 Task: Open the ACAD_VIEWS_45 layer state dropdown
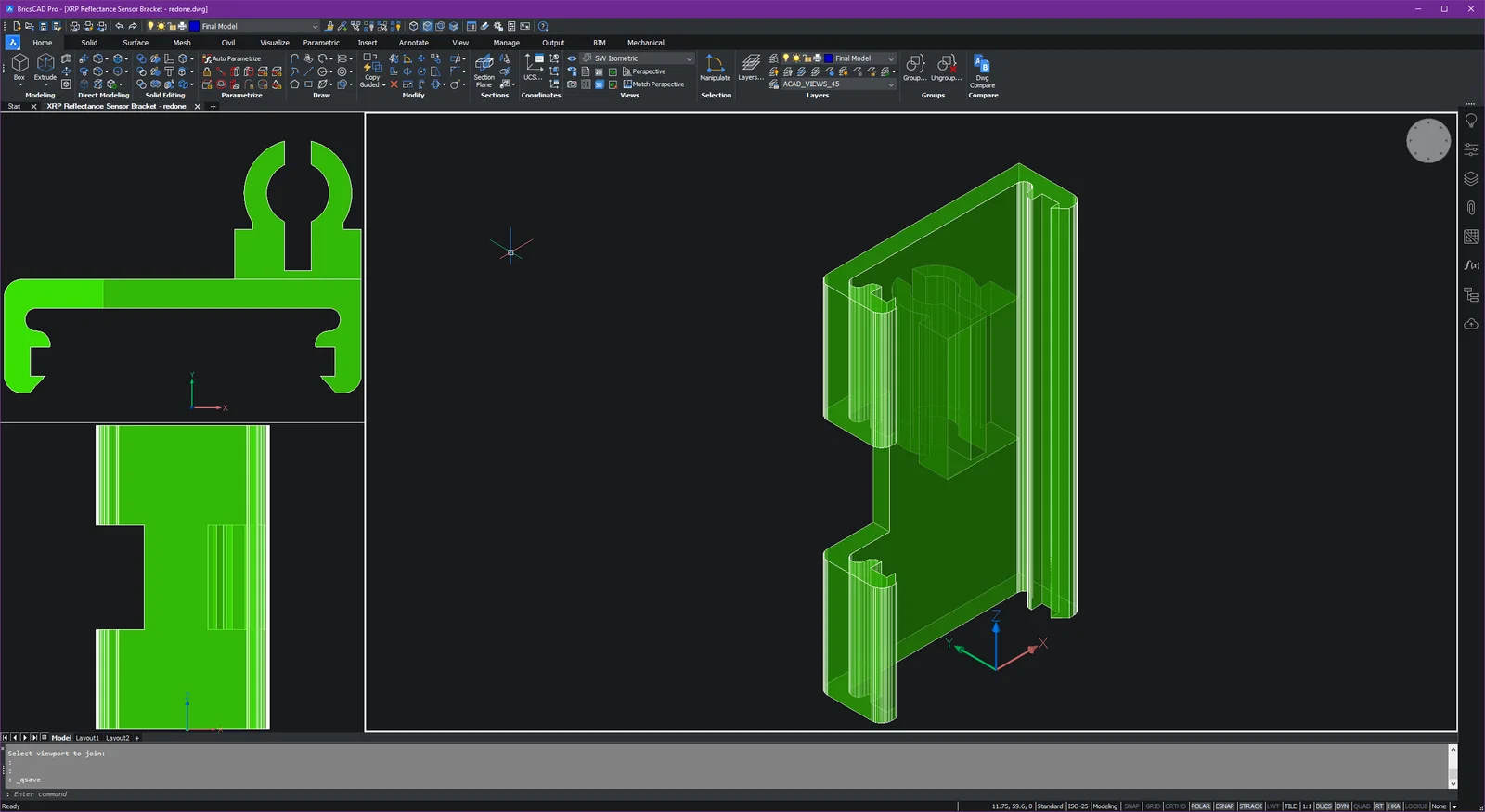(x=891, y=84)
